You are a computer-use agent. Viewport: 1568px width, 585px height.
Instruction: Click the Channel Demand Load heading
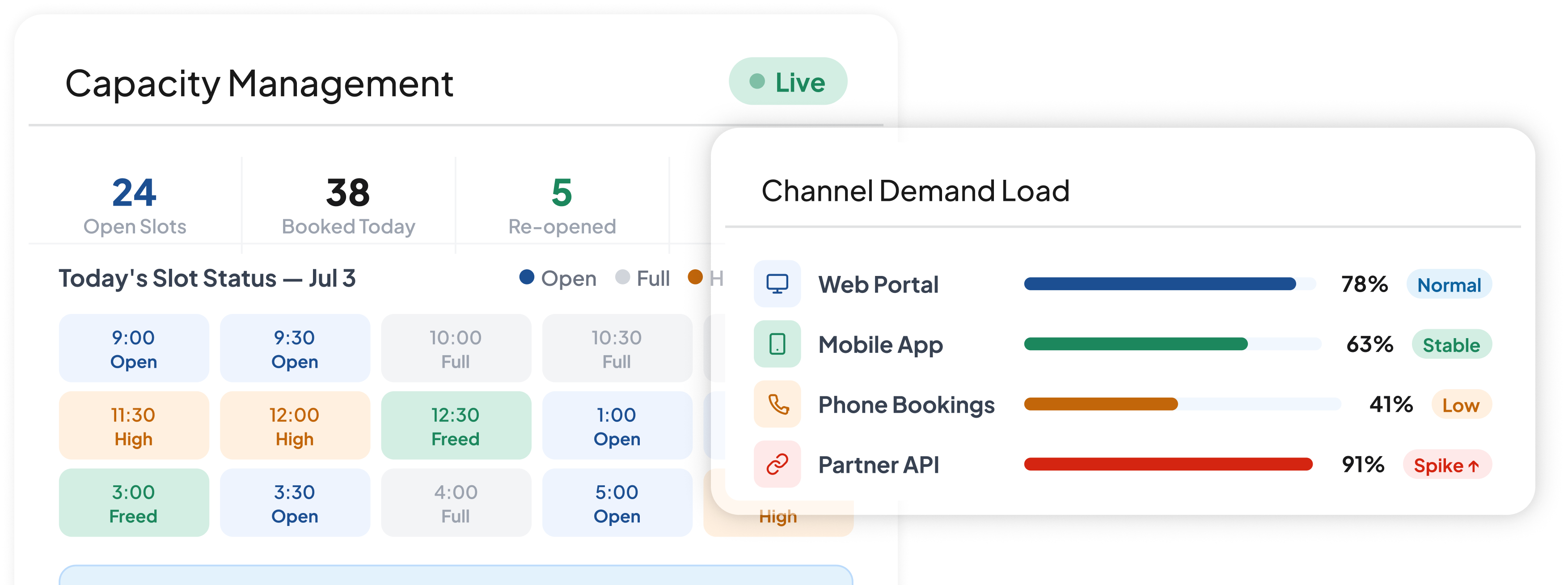click(x=916, y=191)
